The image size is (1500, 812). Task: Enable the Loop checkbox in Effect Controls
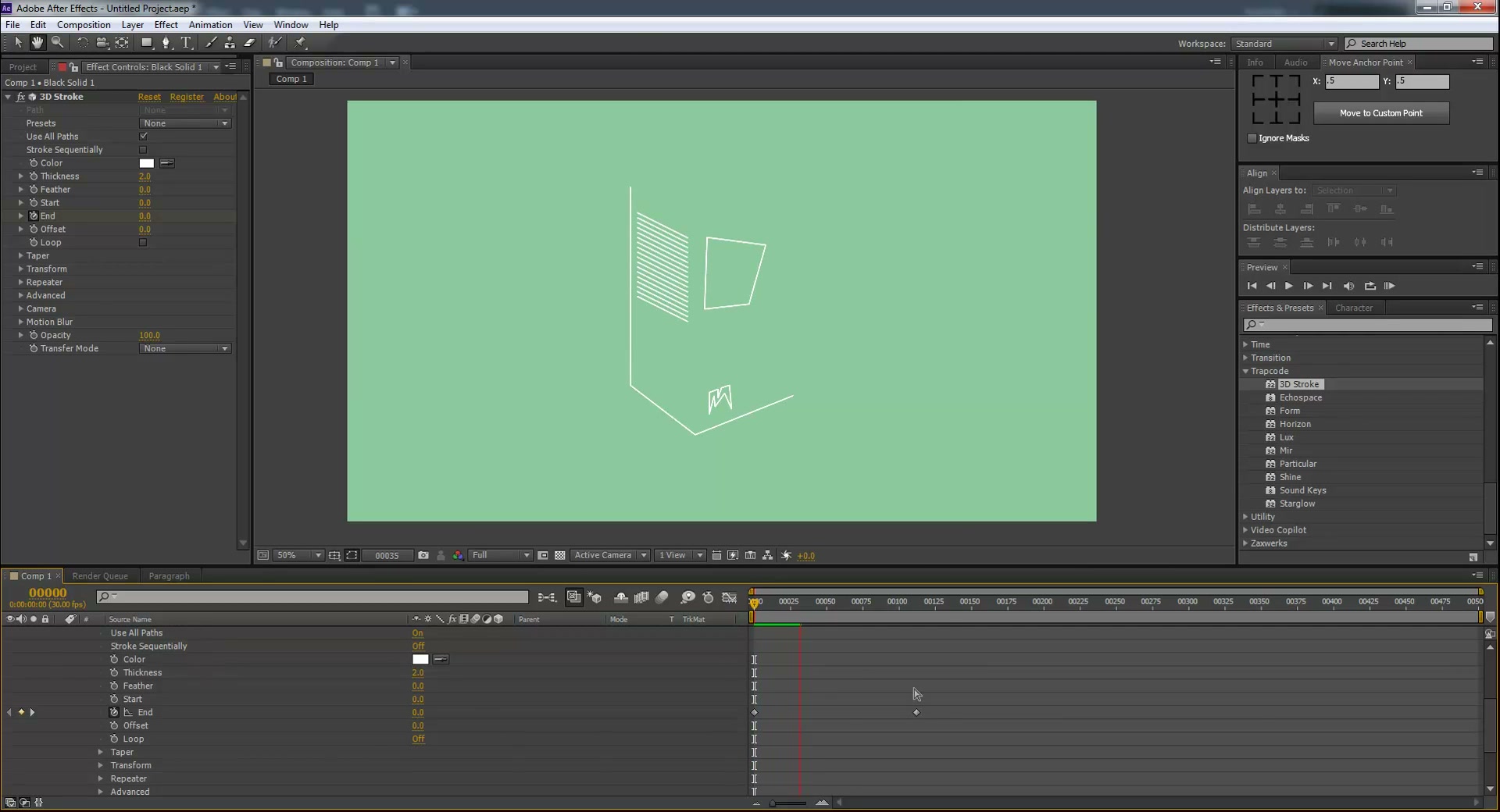point(143,242)
